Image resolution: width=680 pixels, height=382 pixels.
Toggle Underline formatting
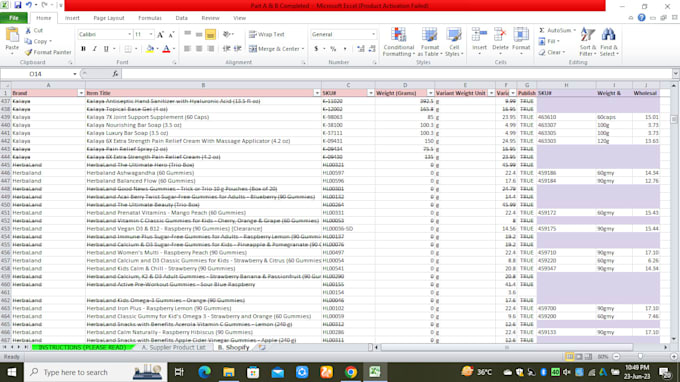point(106,49)
